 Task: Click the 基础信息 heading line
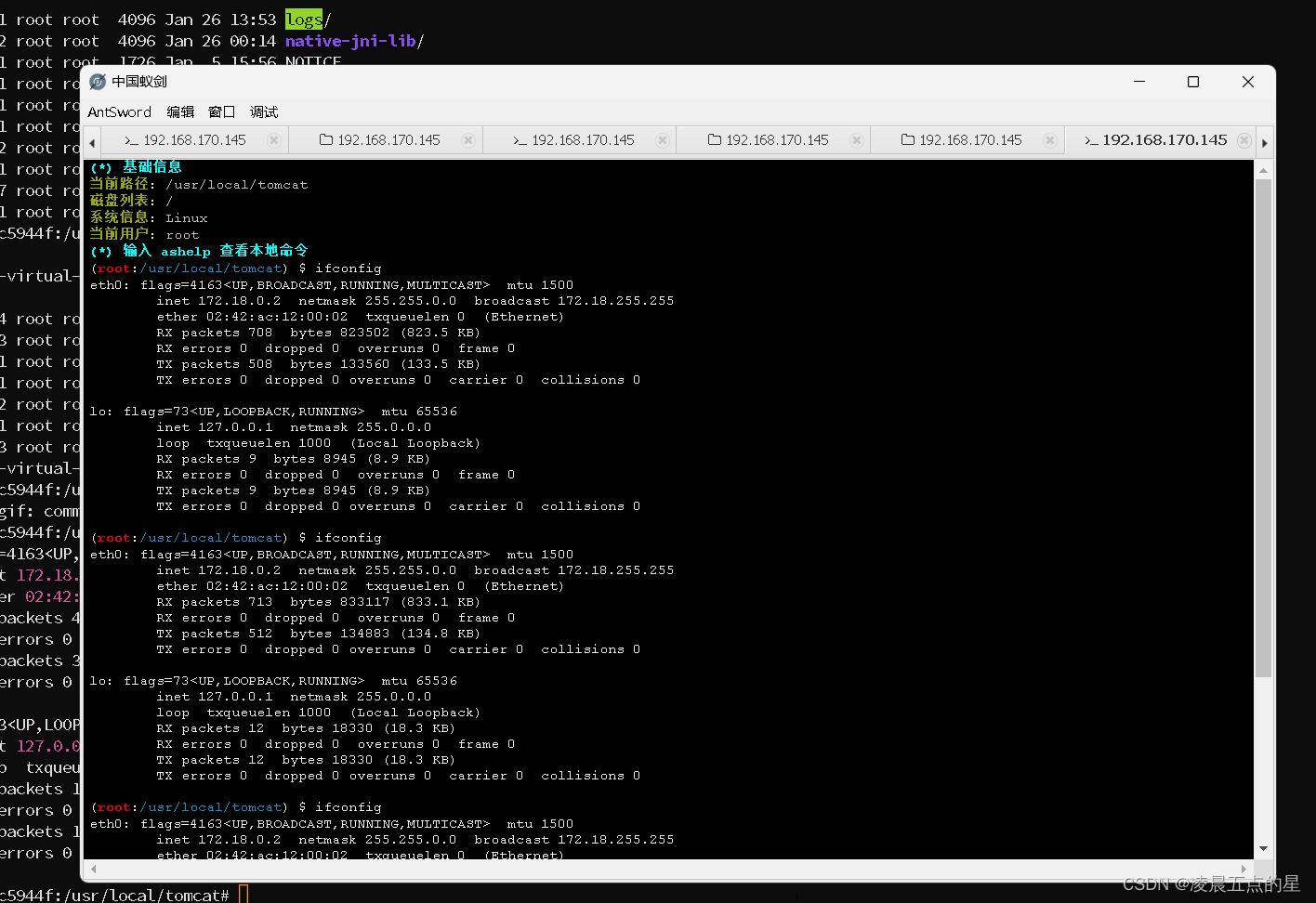[x=136, y=167]
